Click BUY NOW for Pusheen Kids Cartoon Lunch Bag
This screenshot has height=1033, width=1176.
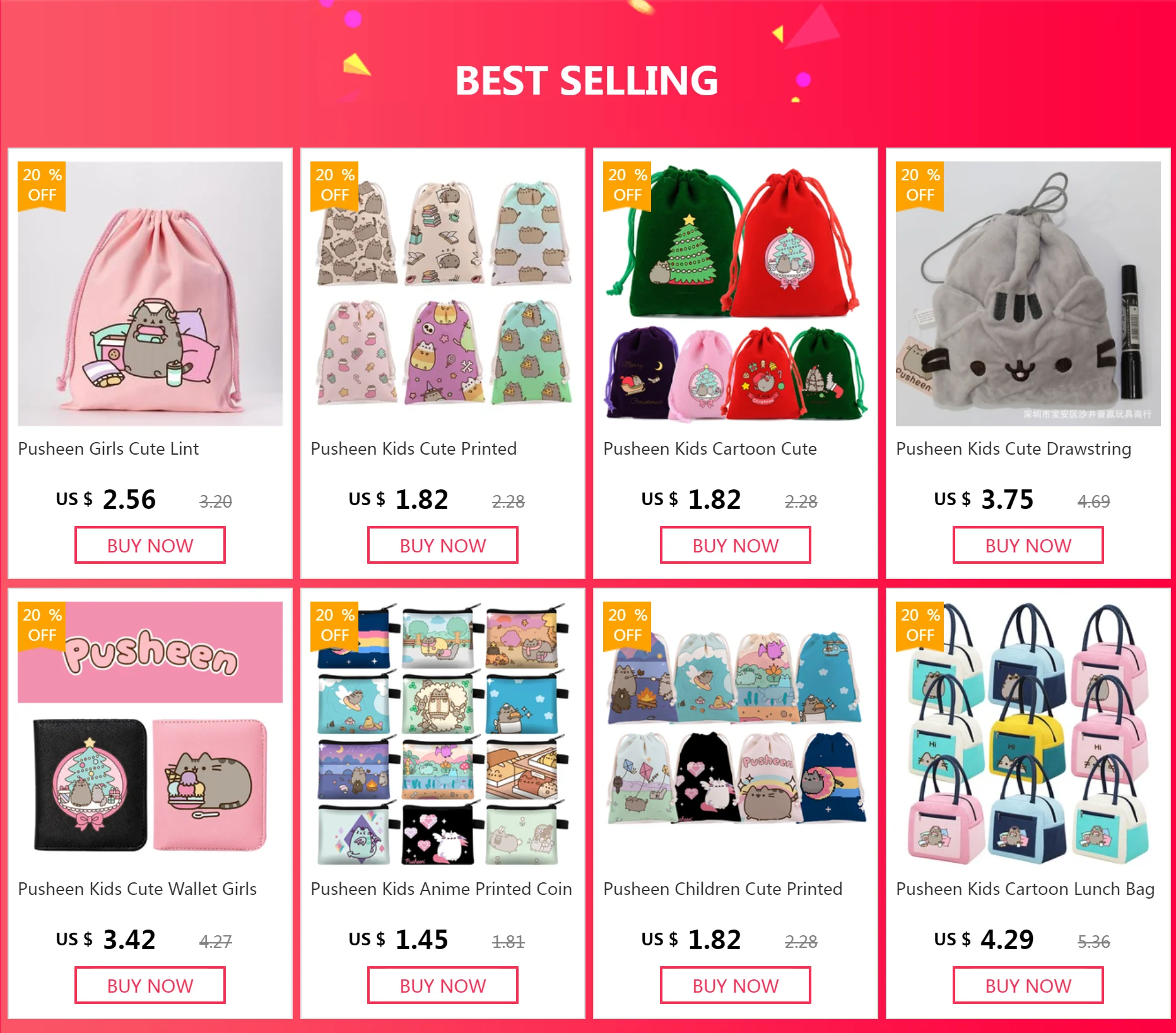pyautogui.click(x=1028, y=986)
